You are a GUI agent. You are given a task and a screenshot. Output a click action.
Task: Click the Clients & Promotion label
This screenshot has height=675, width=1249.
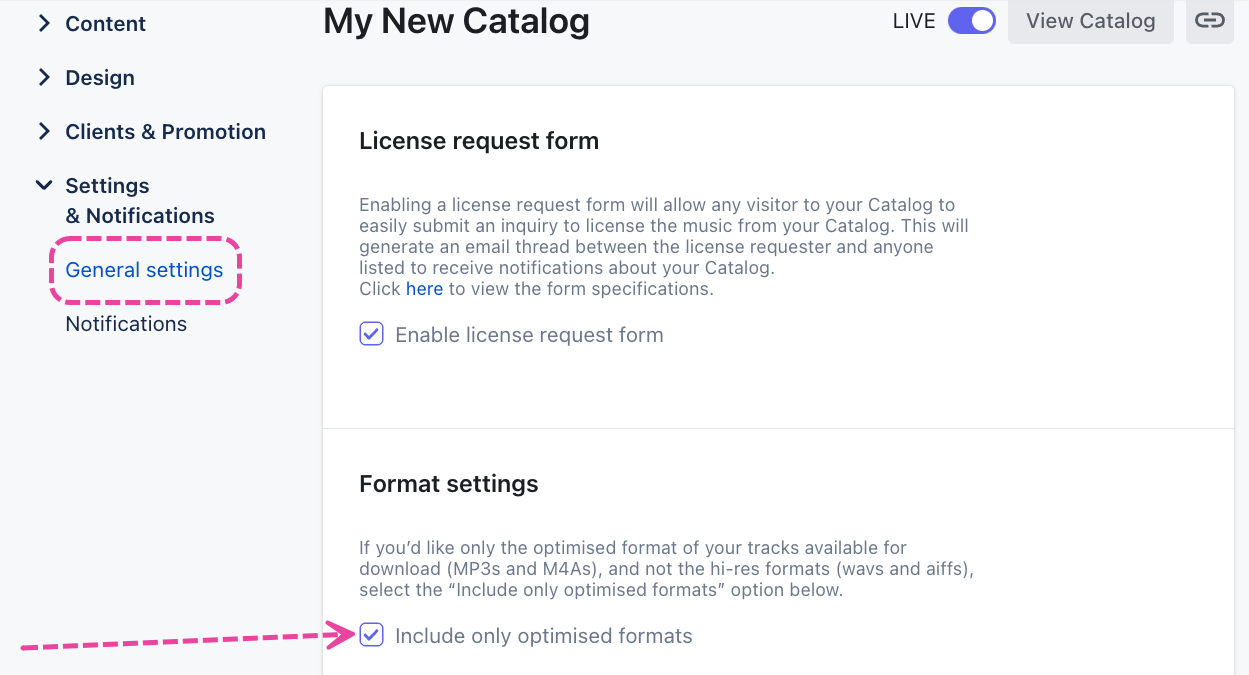[165, 132]
